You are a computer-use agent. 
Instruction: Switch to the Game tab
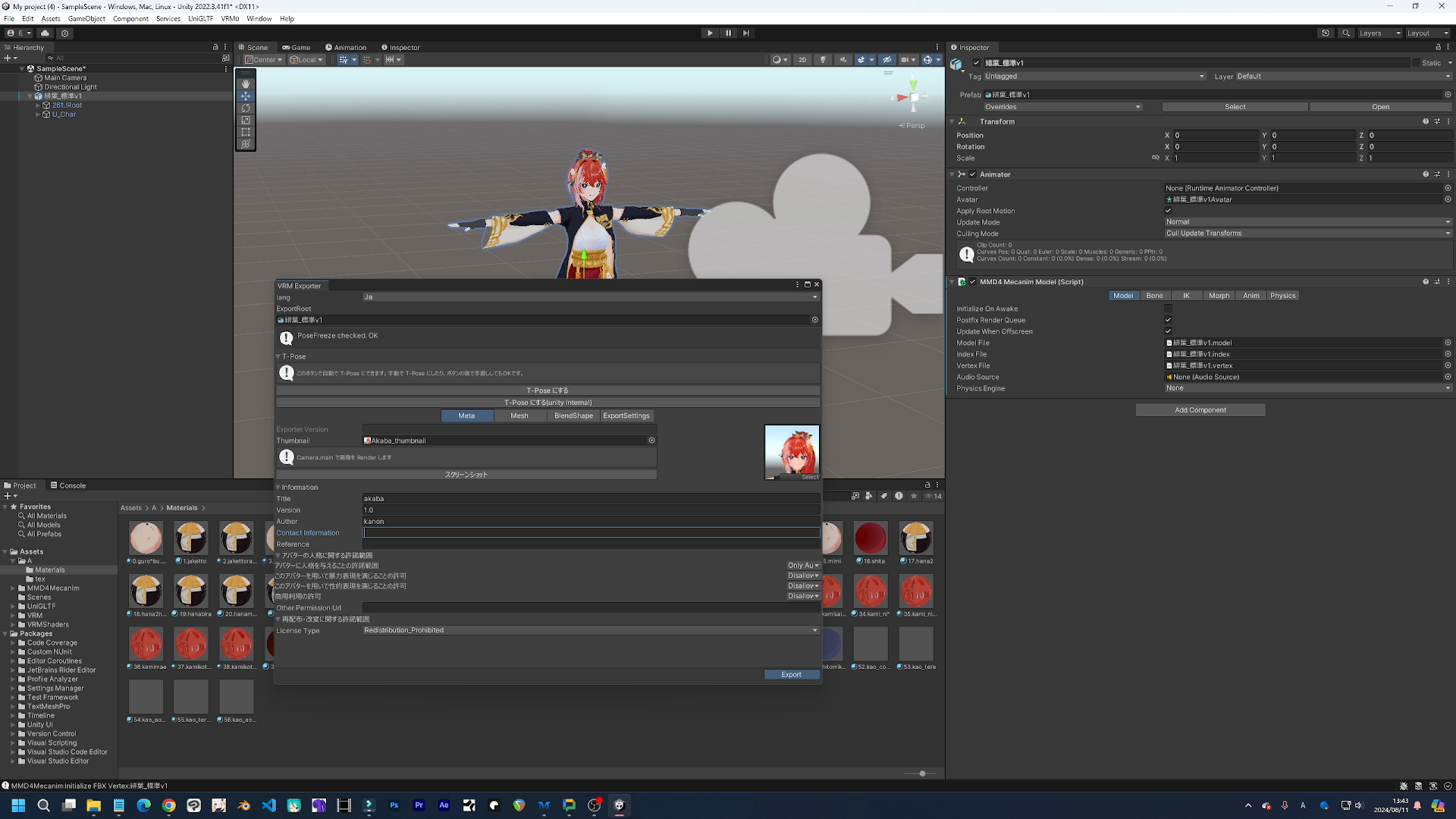click(x=297, y=47)
